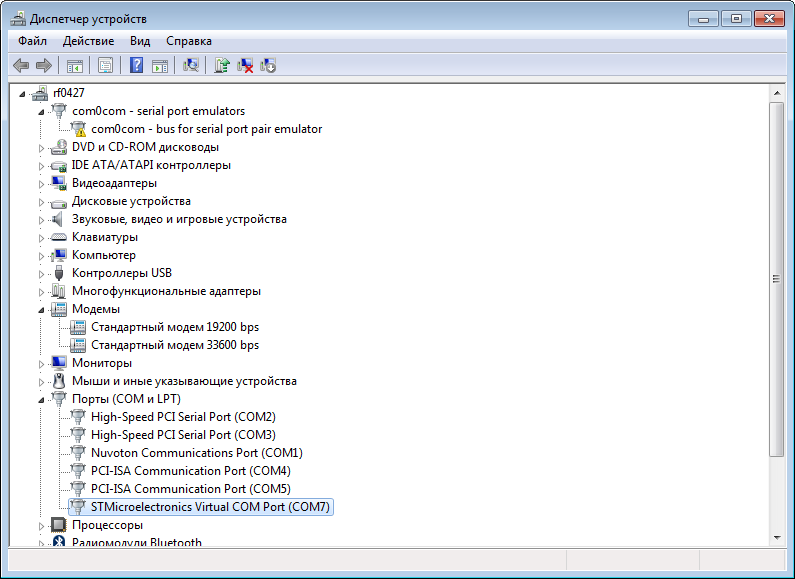The width and height of the screenshot is (795, 579).
Task: Expand the Процессоры category
Action: tap(42, 525)
